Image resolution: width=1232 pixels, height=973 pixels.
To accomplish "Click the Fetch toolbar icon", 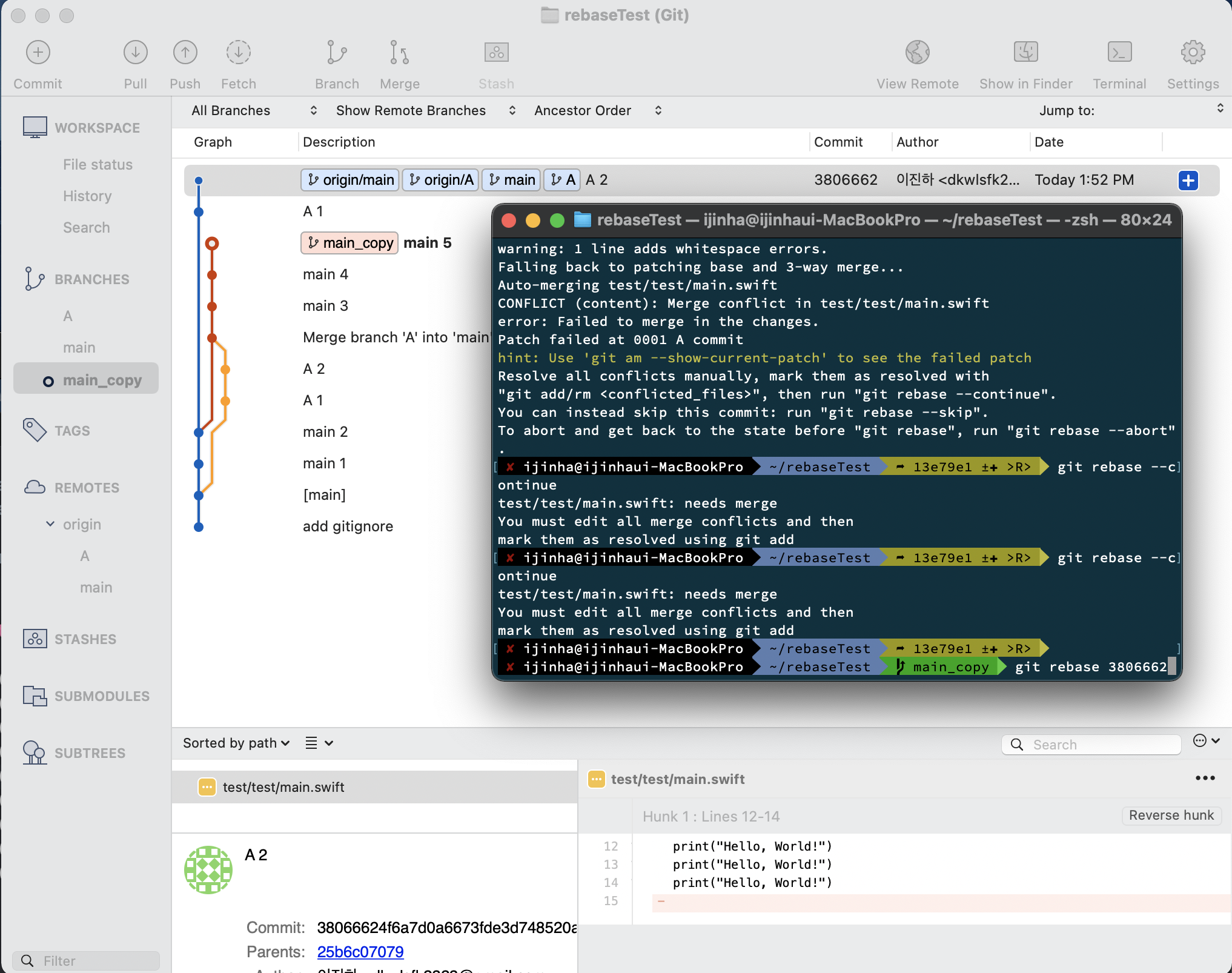I will pos(238,53).
